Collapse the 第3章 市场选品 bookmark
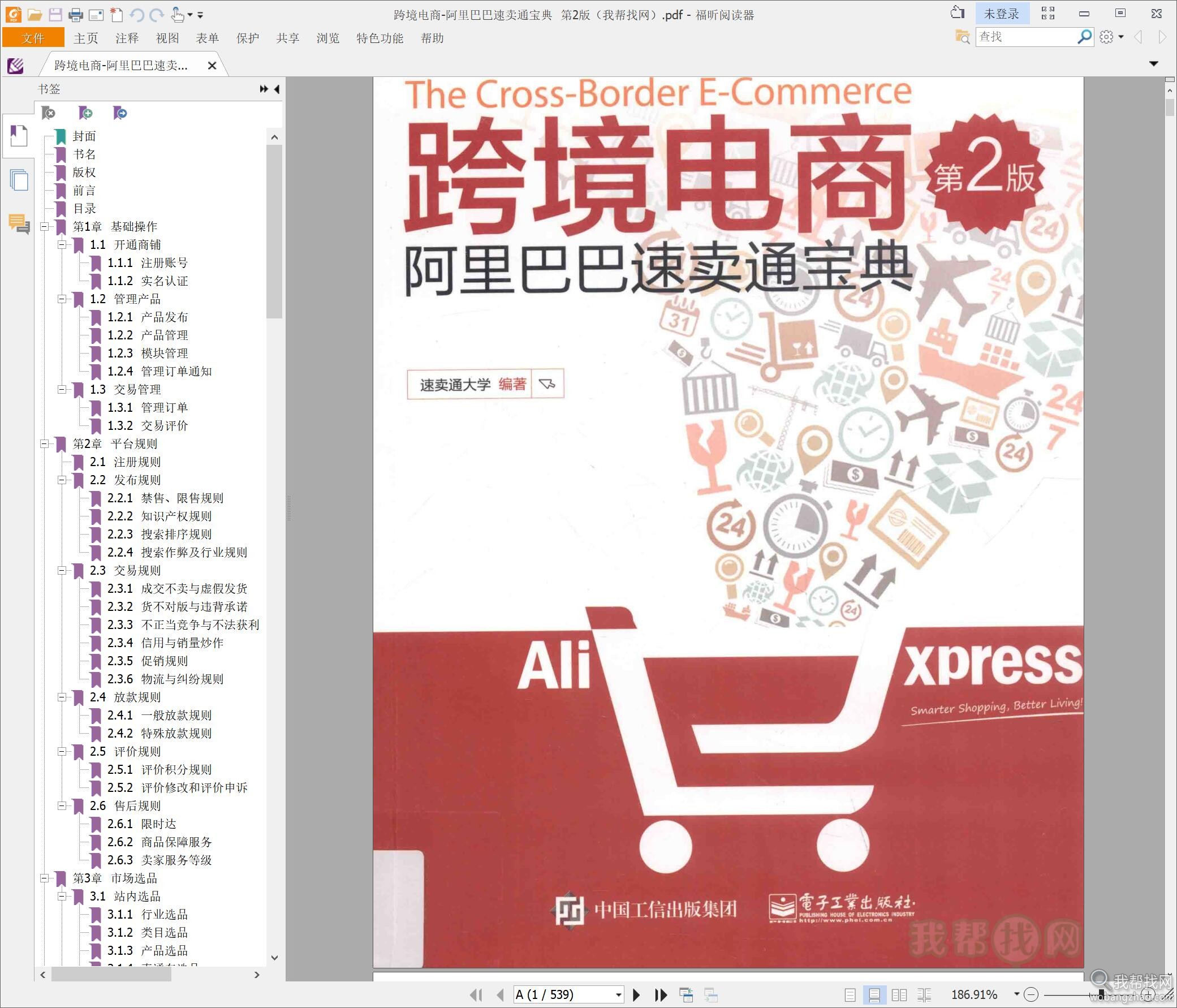 click(x=44, y=878)
